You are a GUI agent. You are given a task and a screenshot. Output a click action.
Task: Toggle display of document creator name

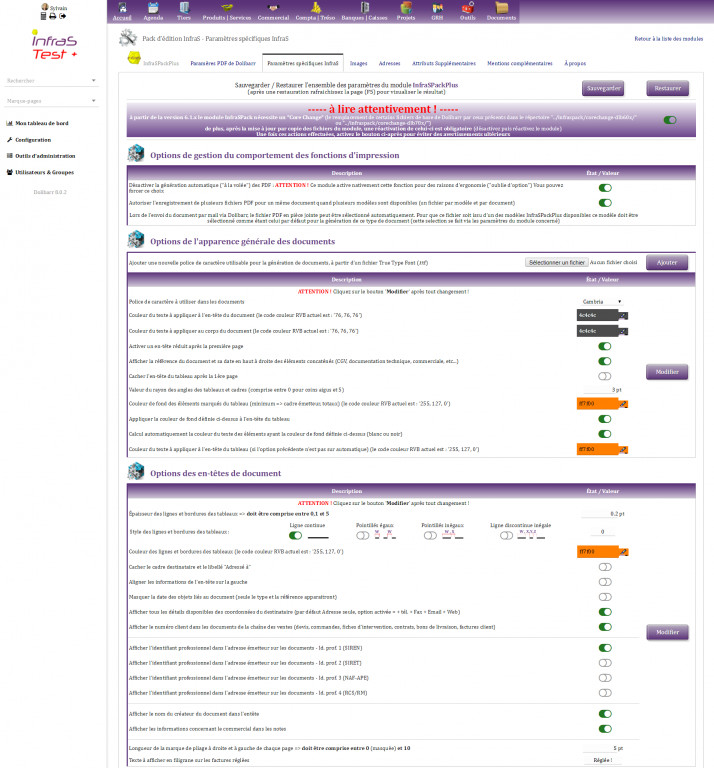click(x=605, y=714)
